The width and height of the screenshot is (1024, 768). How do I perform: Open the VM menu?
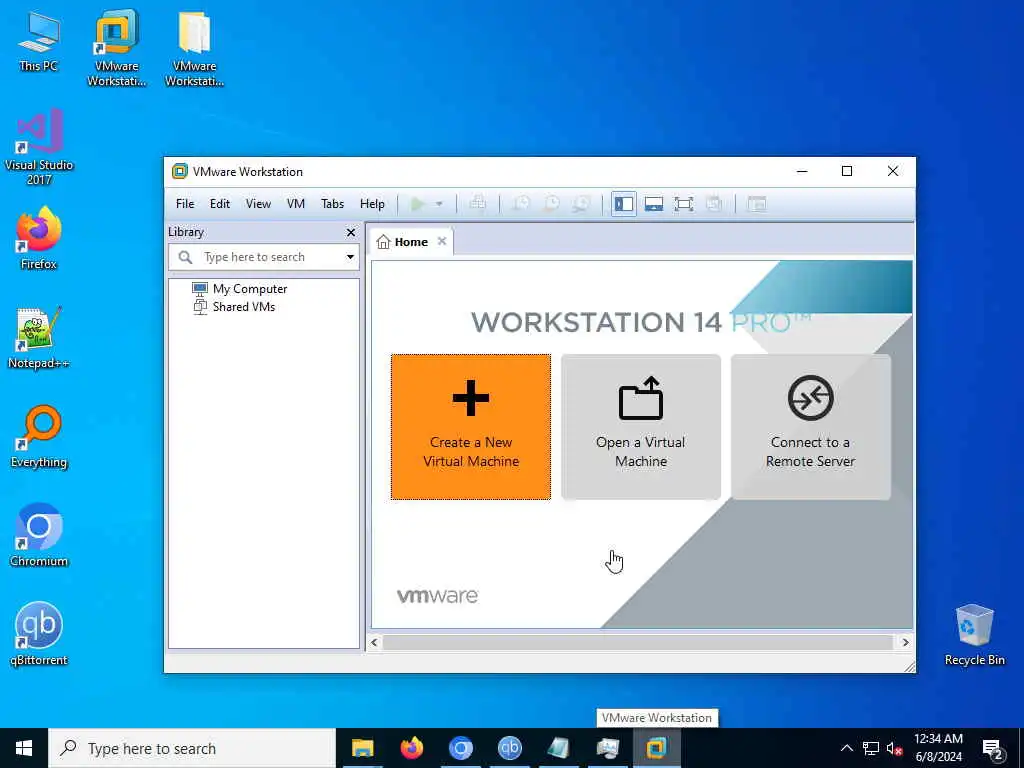point(296,204)
